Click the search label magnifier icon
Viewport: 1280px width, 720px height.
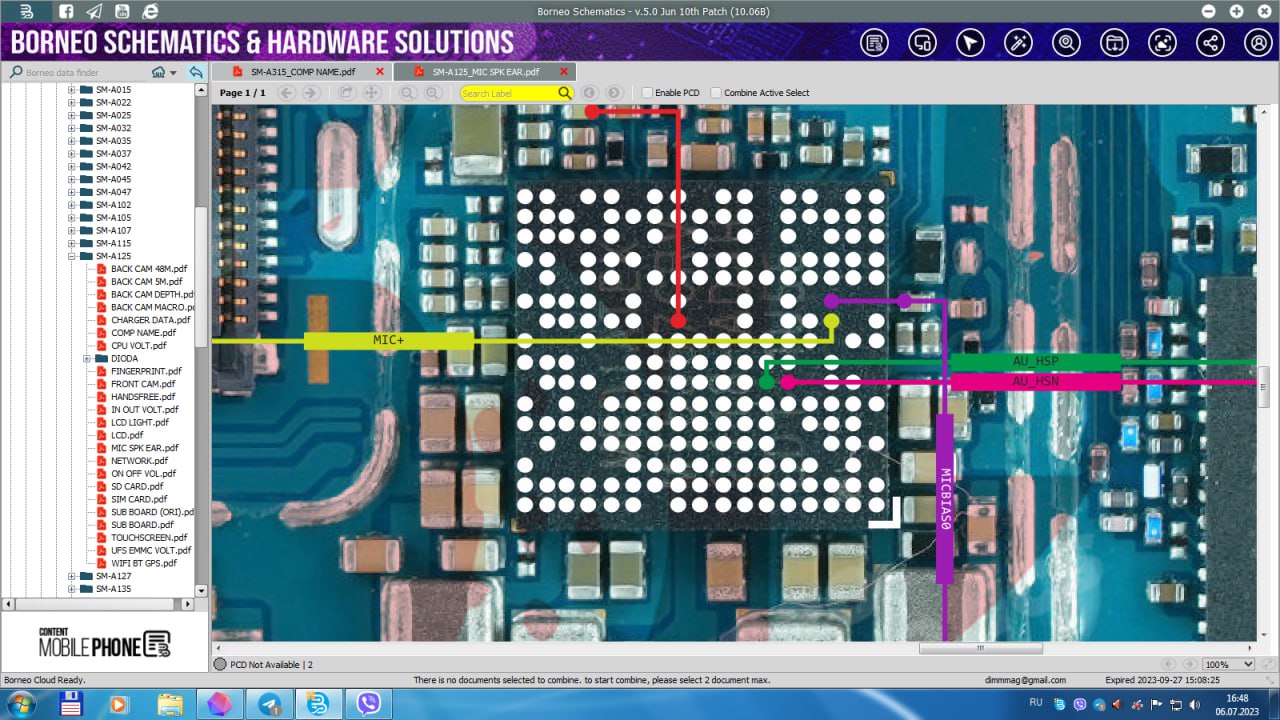point(565,93)
